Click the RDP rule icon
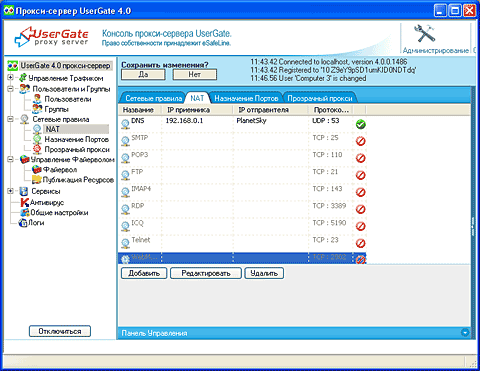480x371 pixels. click(125, 209)
